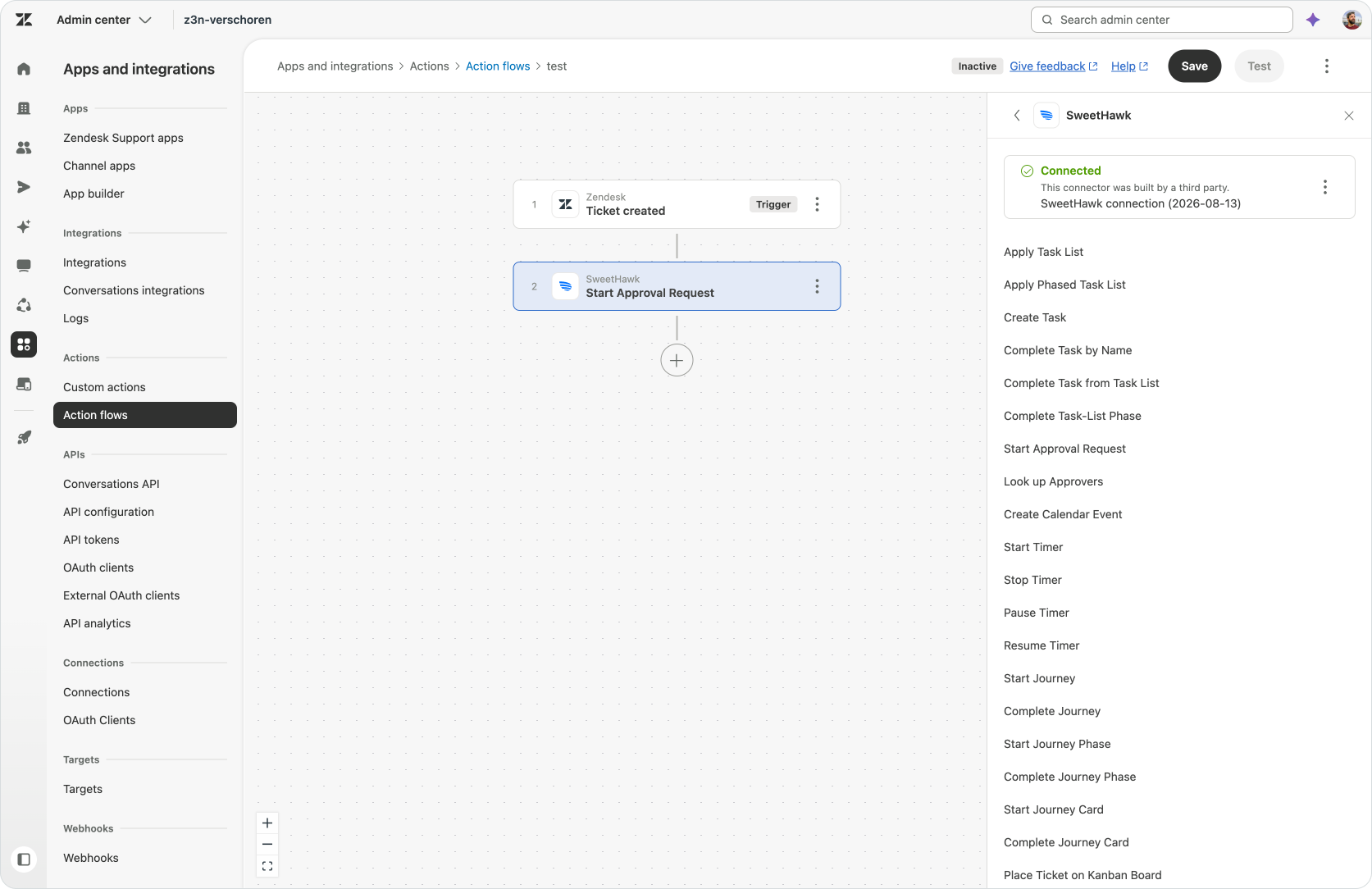1372x889 pixels.
Task: Add a new step with plus button
Action: (677, 360)
